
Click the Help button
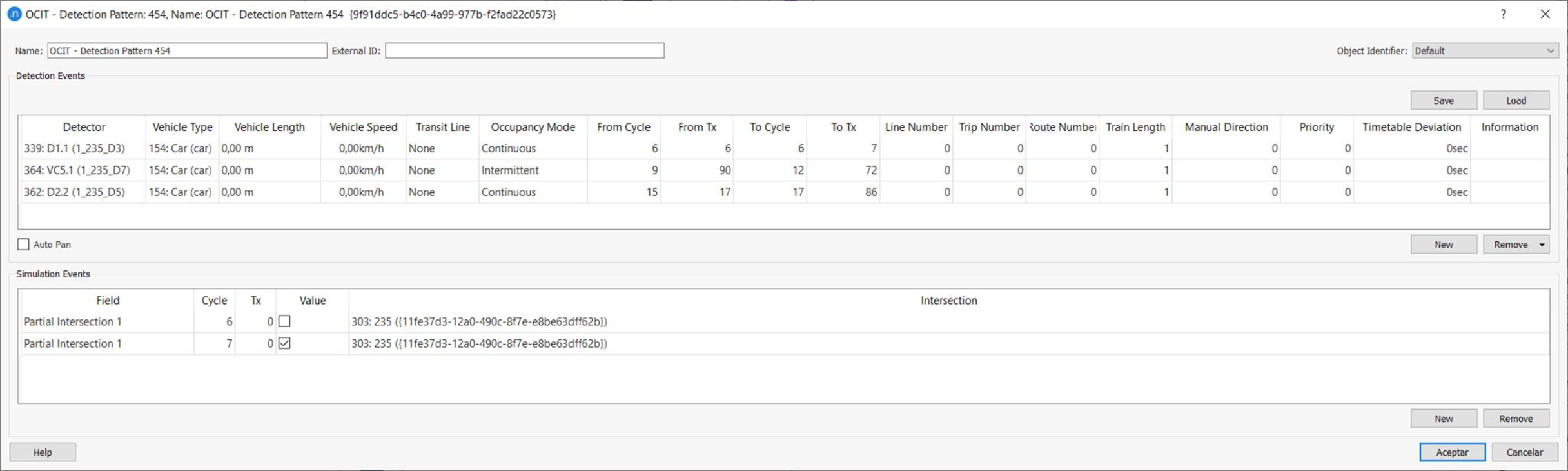click(43, 452)
